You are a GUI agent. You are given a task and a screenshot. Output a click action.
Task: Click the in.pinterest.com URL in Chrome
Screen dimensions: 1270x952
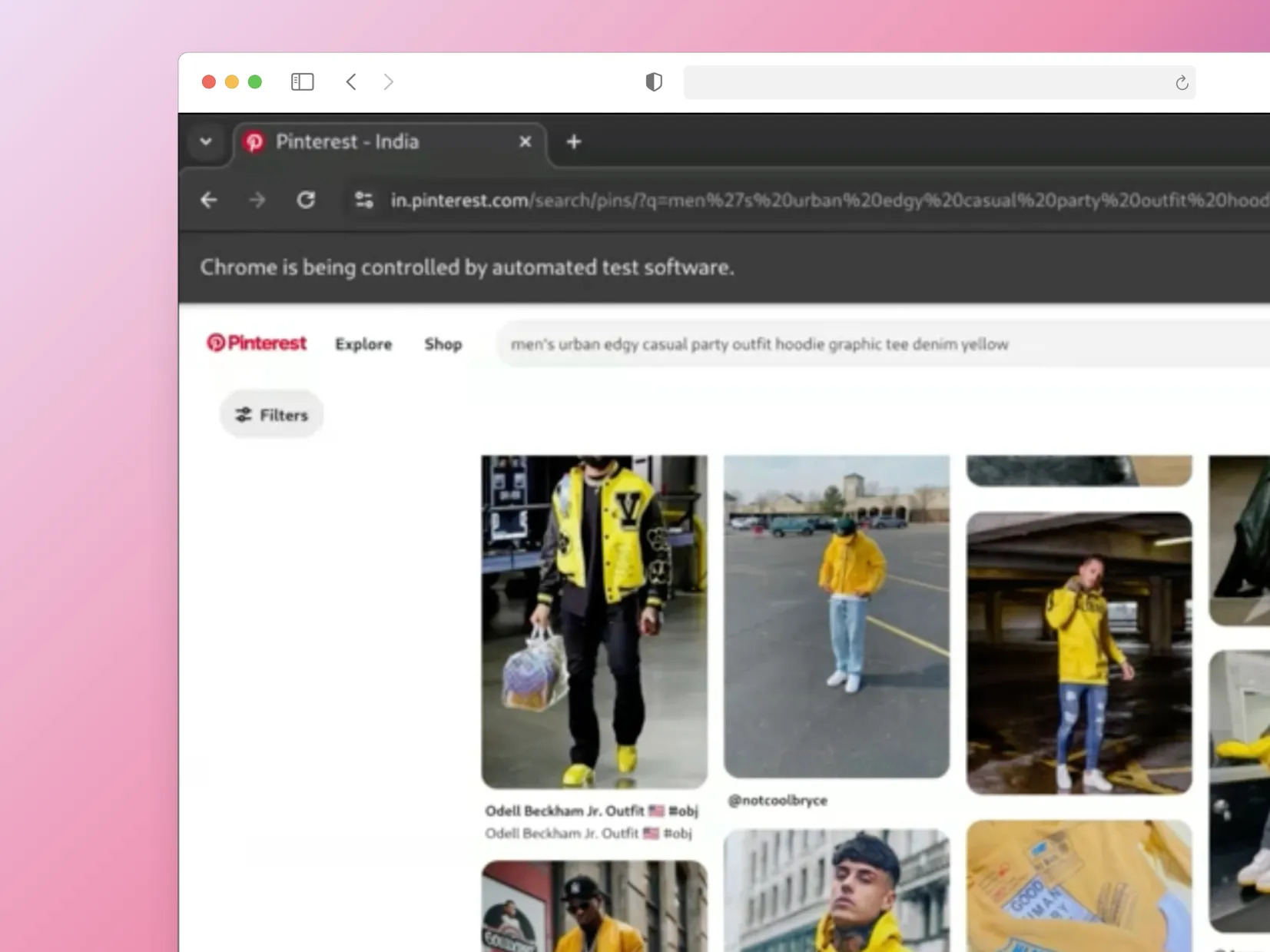pyautogui.click(x=830, y=201)
